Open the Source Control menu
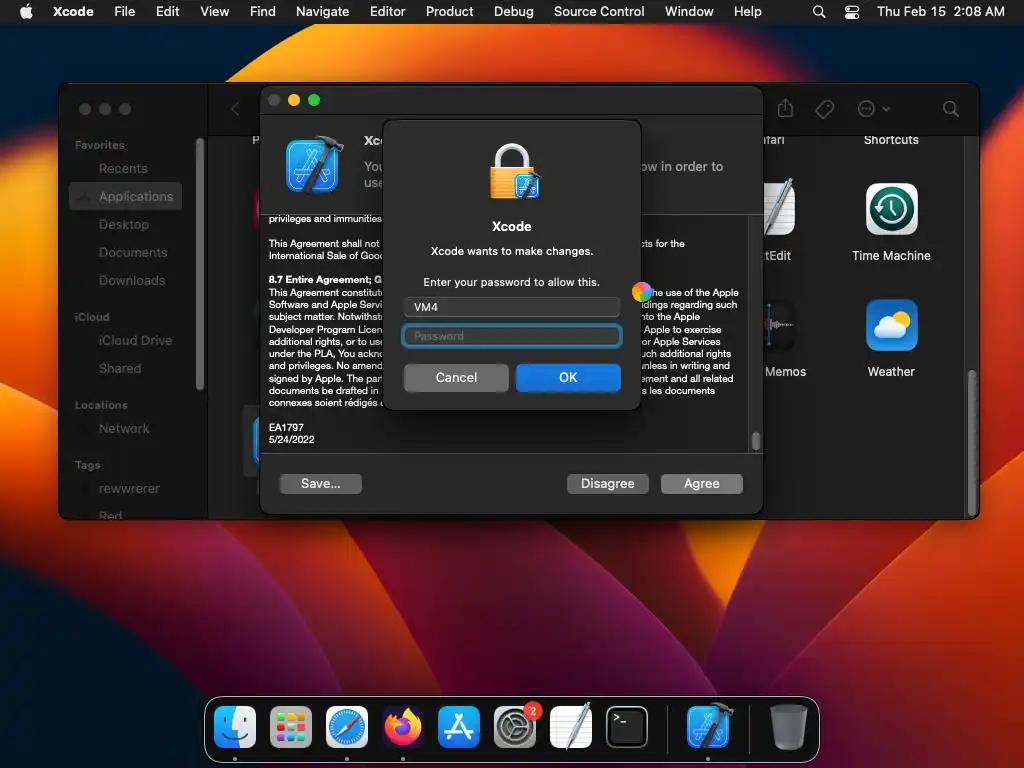This screenshot has width=1024, height=768. 599,11
